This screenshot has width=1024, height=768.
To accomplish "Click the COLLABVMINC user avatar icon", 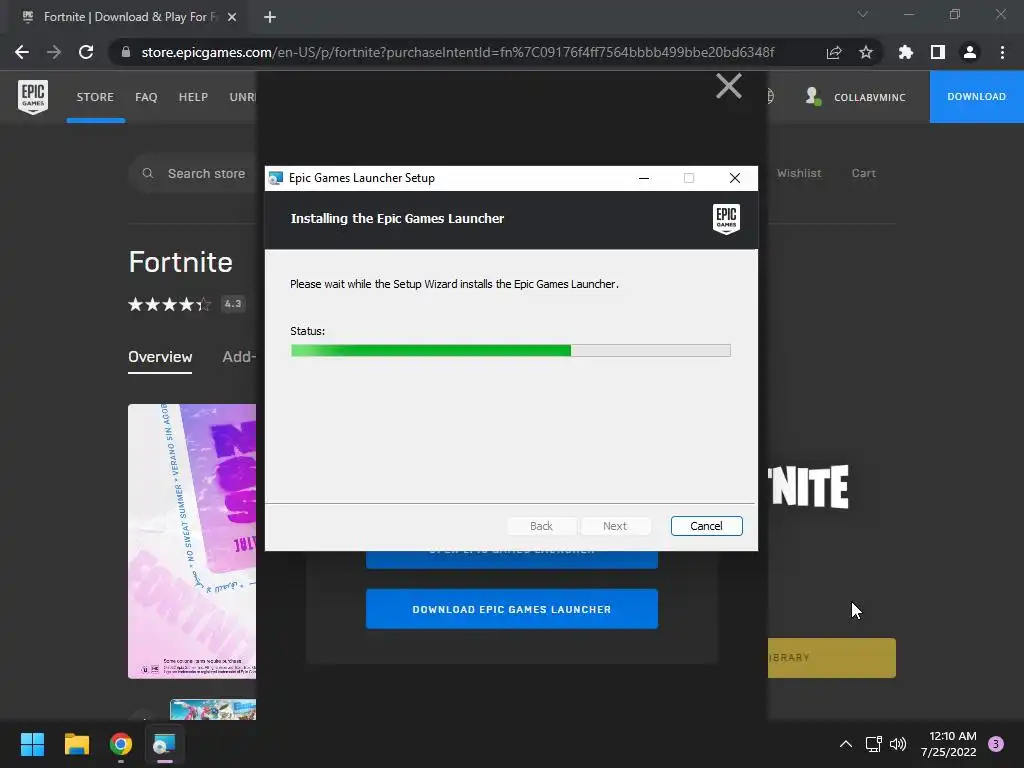I will click(x=812, y=97).
